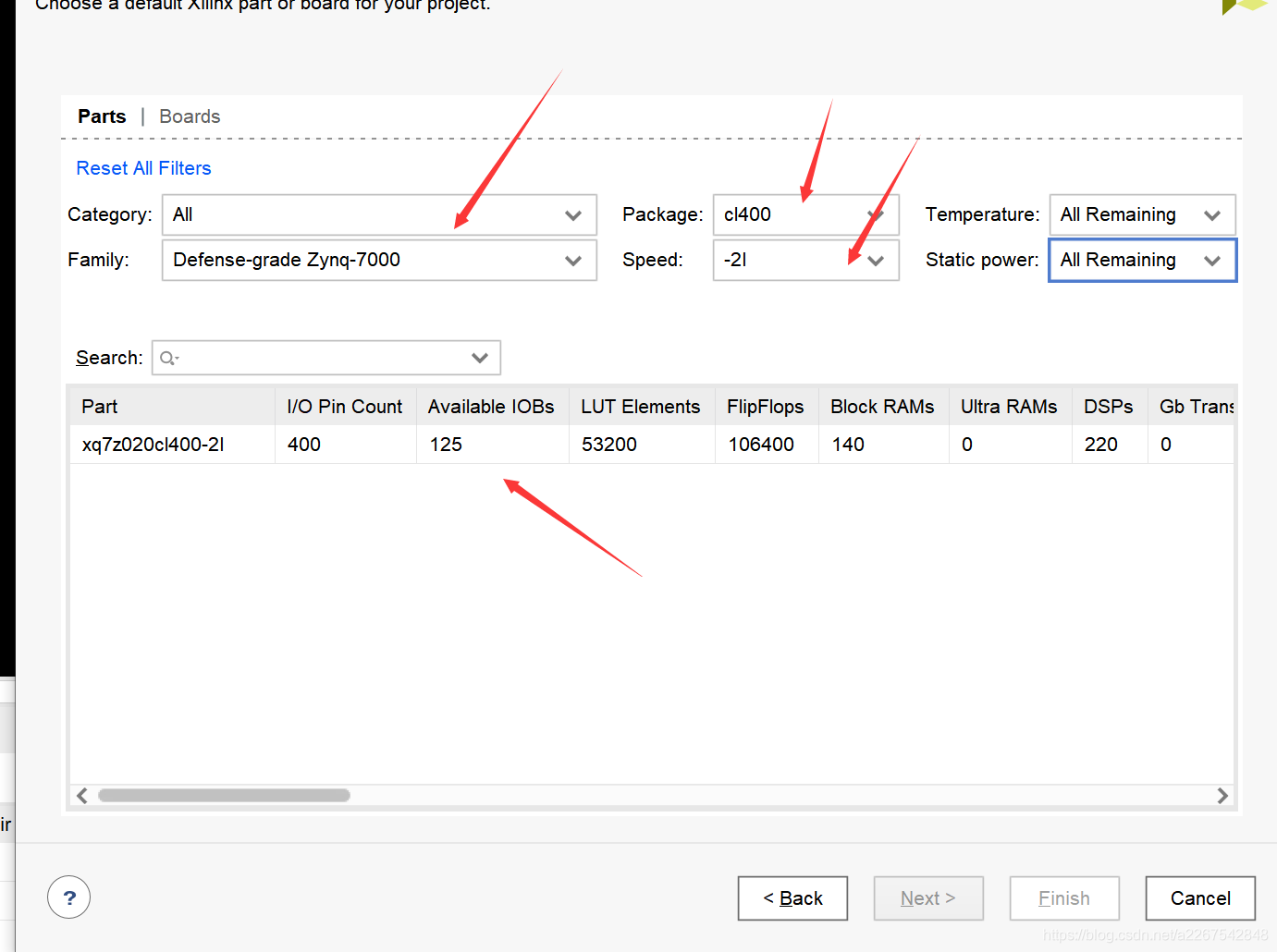Screen dimensions: 1277x952
Task: Click the scroll right arrow
Action: click(x=1222, y=796)
